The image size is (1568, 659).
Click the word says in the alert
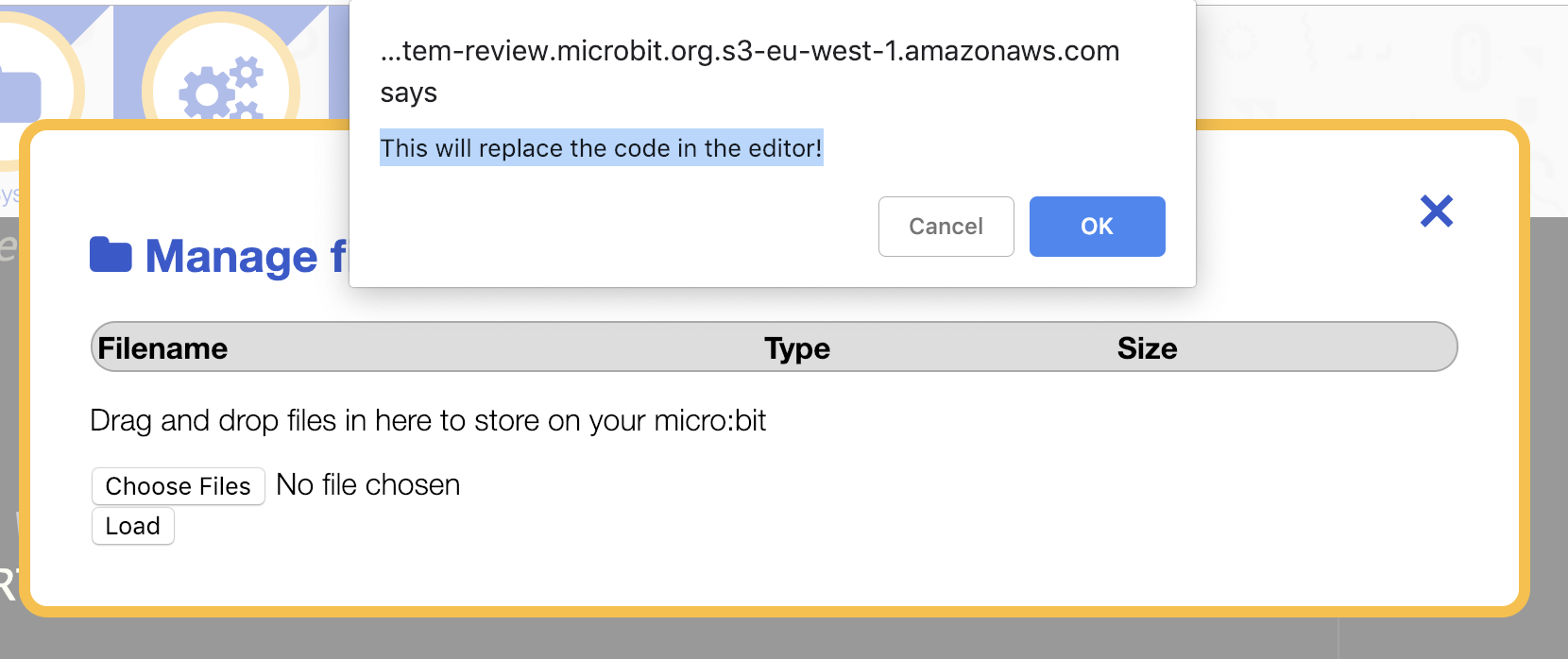tap(408, 93)
